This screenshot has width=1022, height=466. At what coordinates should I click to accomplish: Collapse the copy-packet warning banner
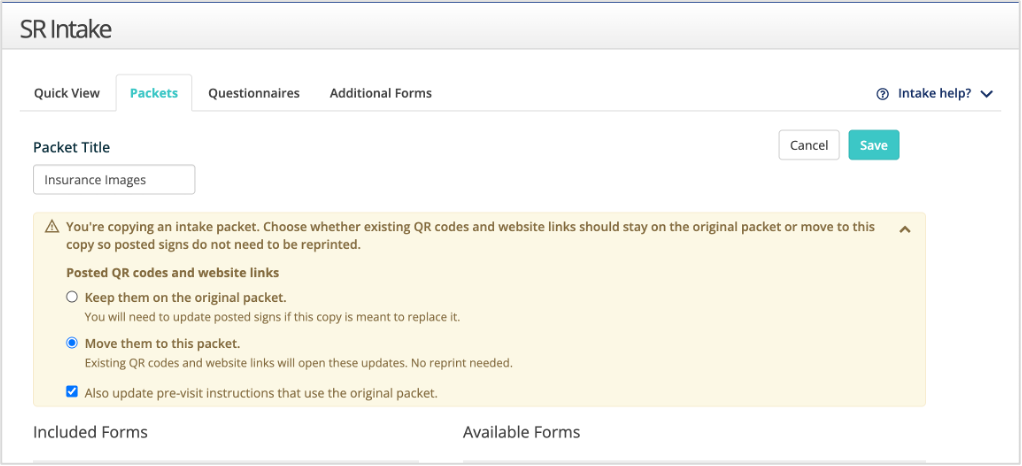[905, 229]
